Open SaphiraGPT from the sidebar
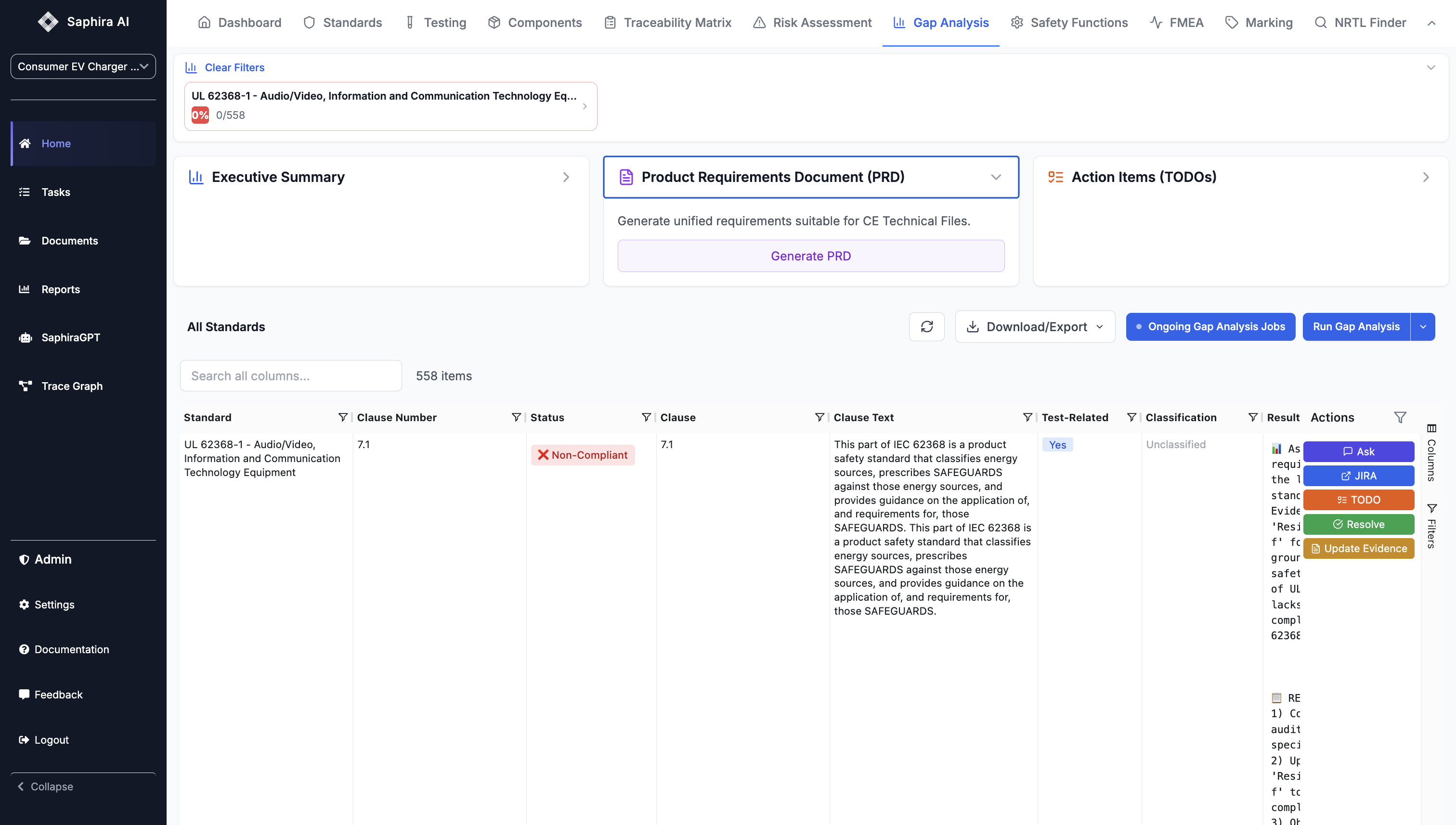 point(70,337)
